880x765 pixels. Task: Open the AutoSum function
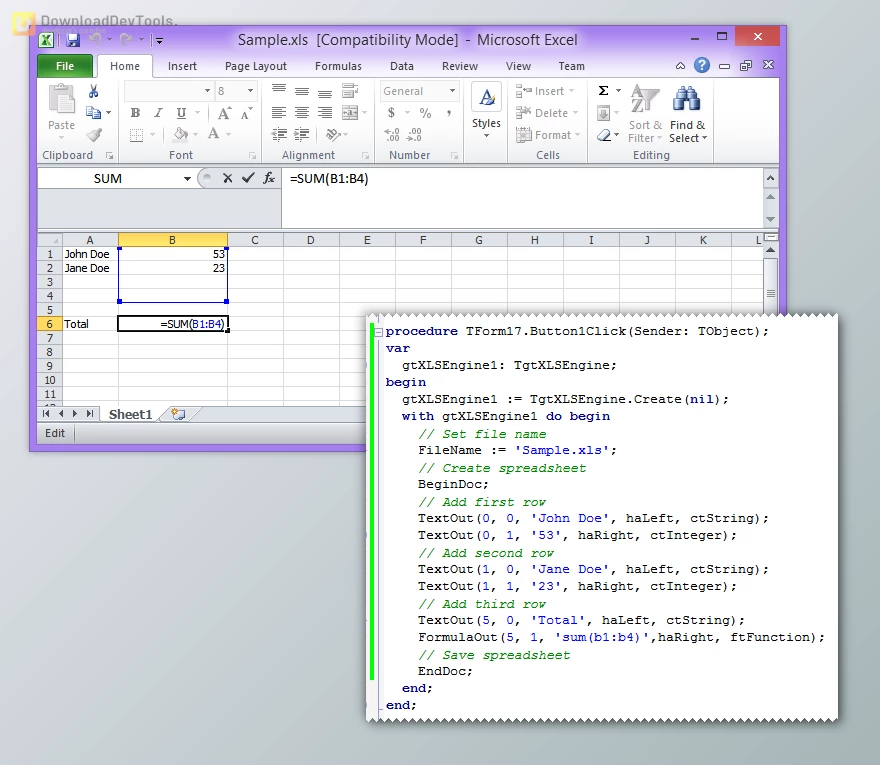[605, 92]
